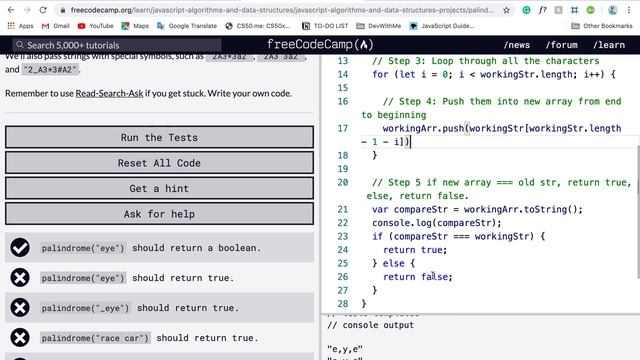Focus the Search 5,000+ tutorials field
Screen dimensions: 640x360
(117, 45)
